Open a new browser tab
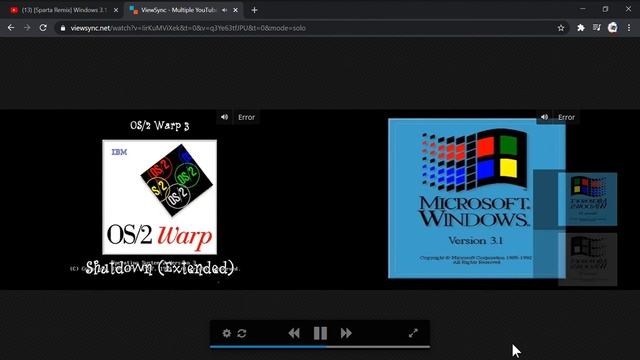The image size is (640, 360). pos(254,10)
